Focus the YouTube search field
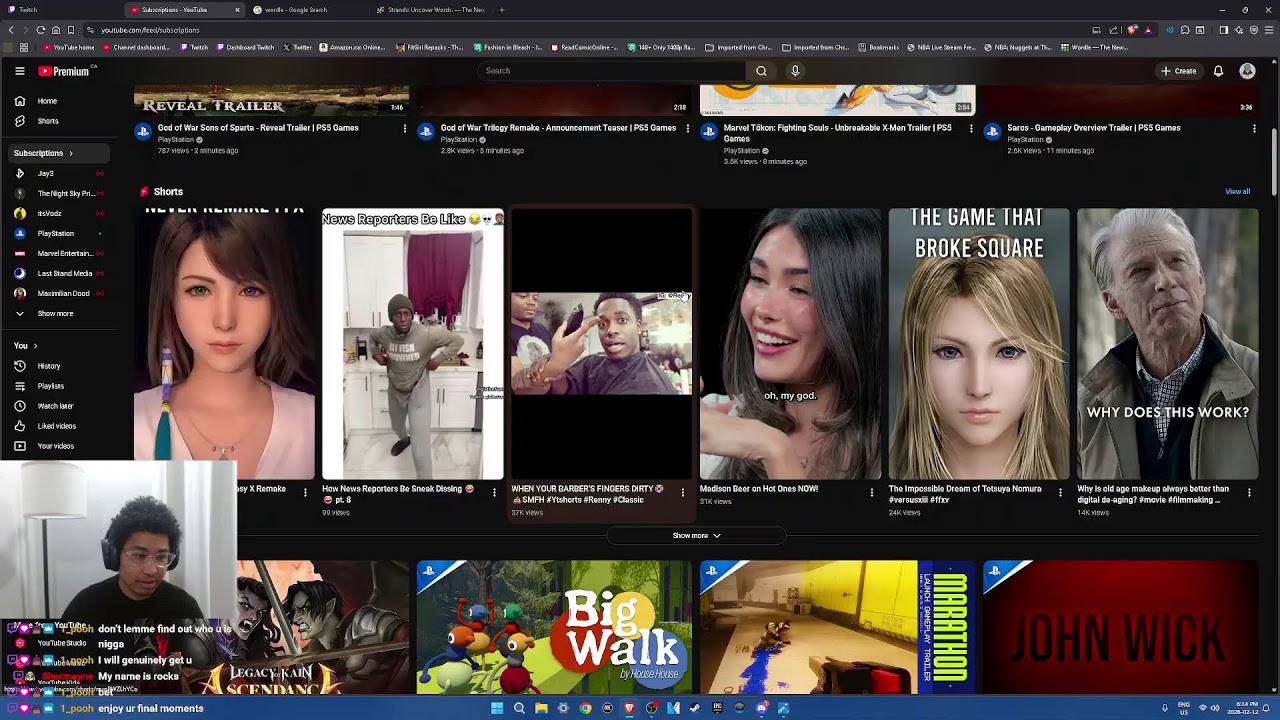This screenshot has width=1280, height=720. (612, 71)
